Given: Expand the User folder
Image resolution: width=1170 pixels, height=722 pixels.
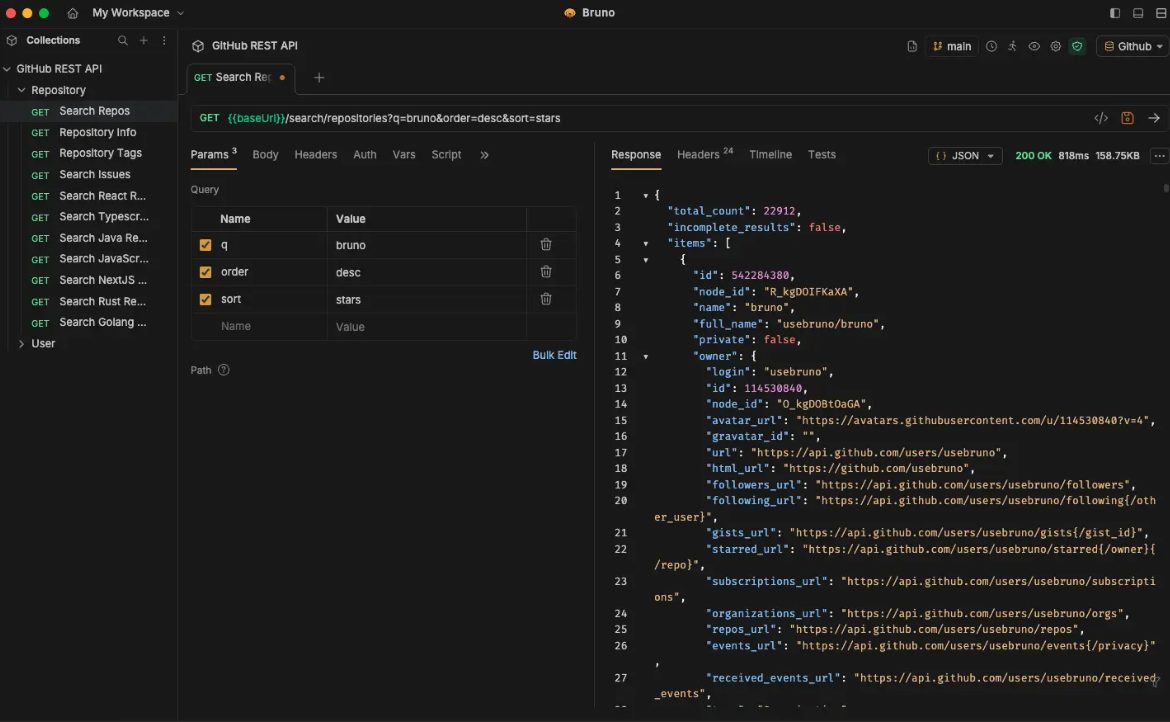Looking at the screenshot, I should pos(22,344).
